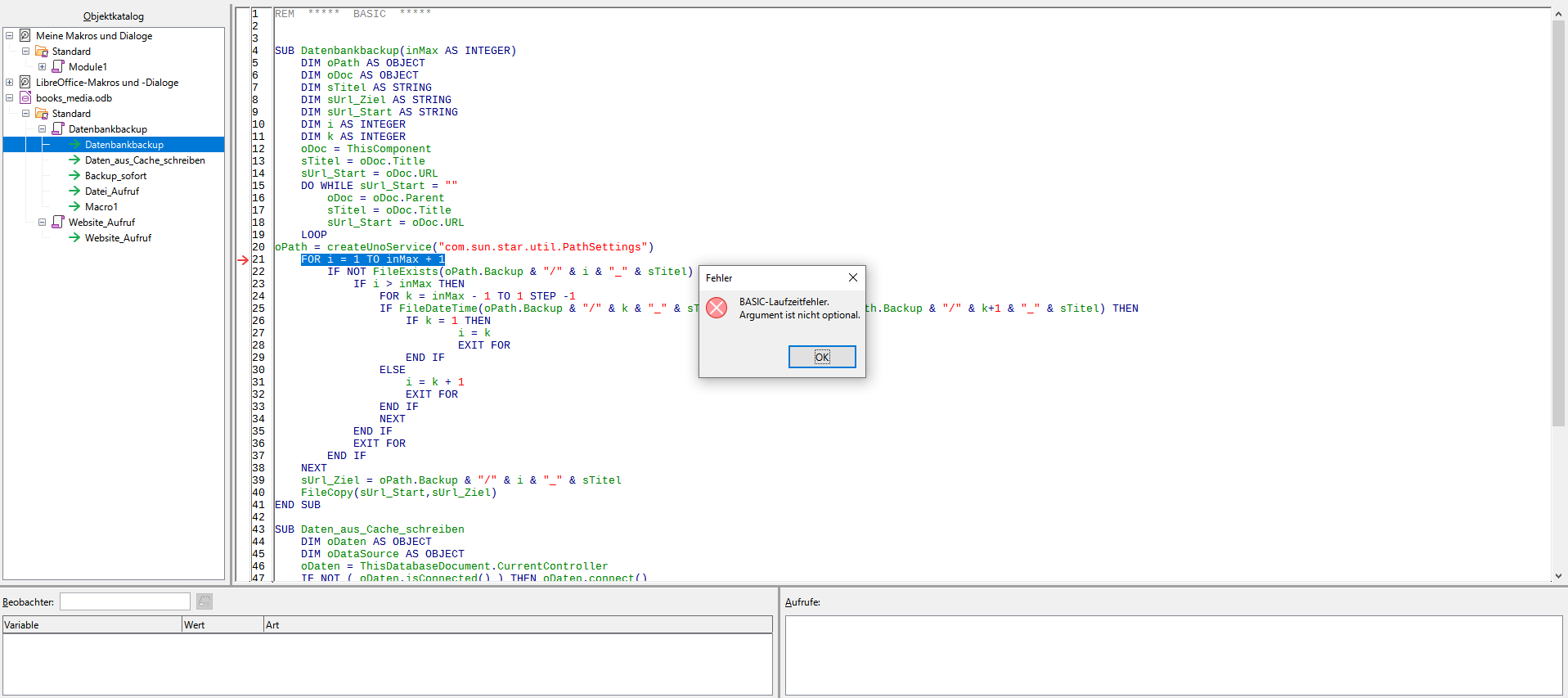
Task: Collapse the Meine Makros und Dialoge node
Action: point(10,36)
